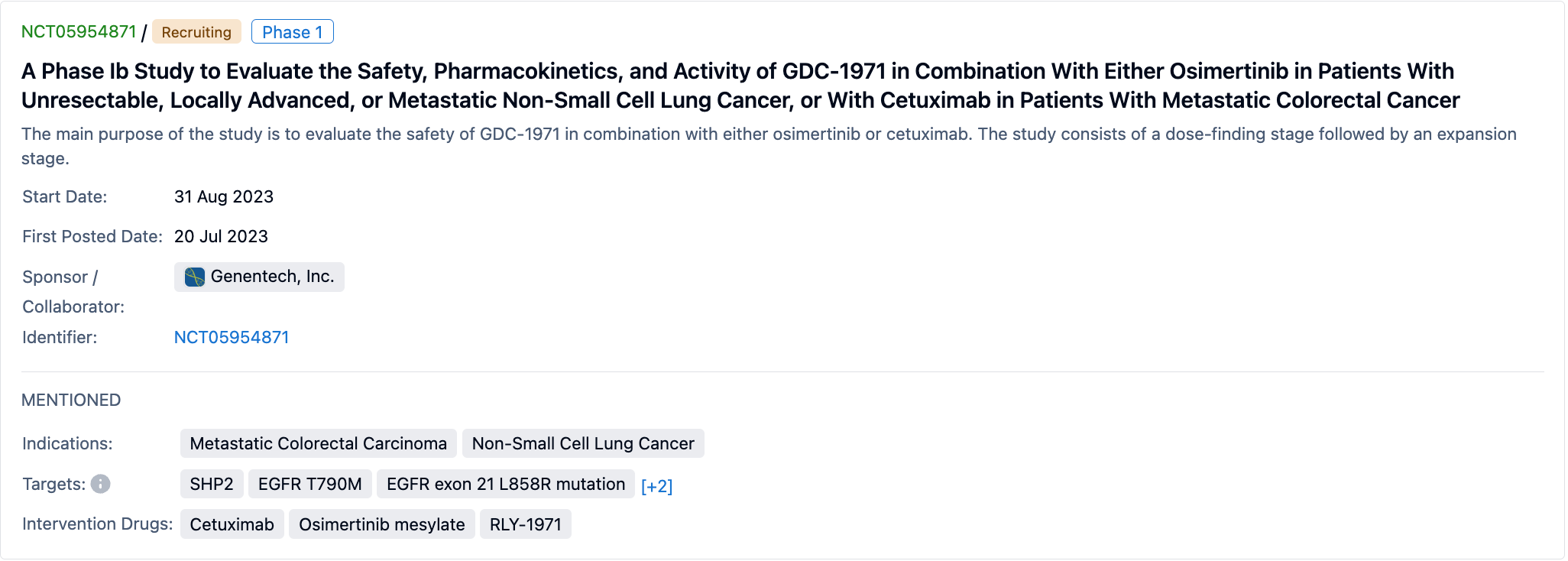This screenshot has height=561, width=1568.
Task: Click the Phase 1 tag
Action: [x=292, y=32]
